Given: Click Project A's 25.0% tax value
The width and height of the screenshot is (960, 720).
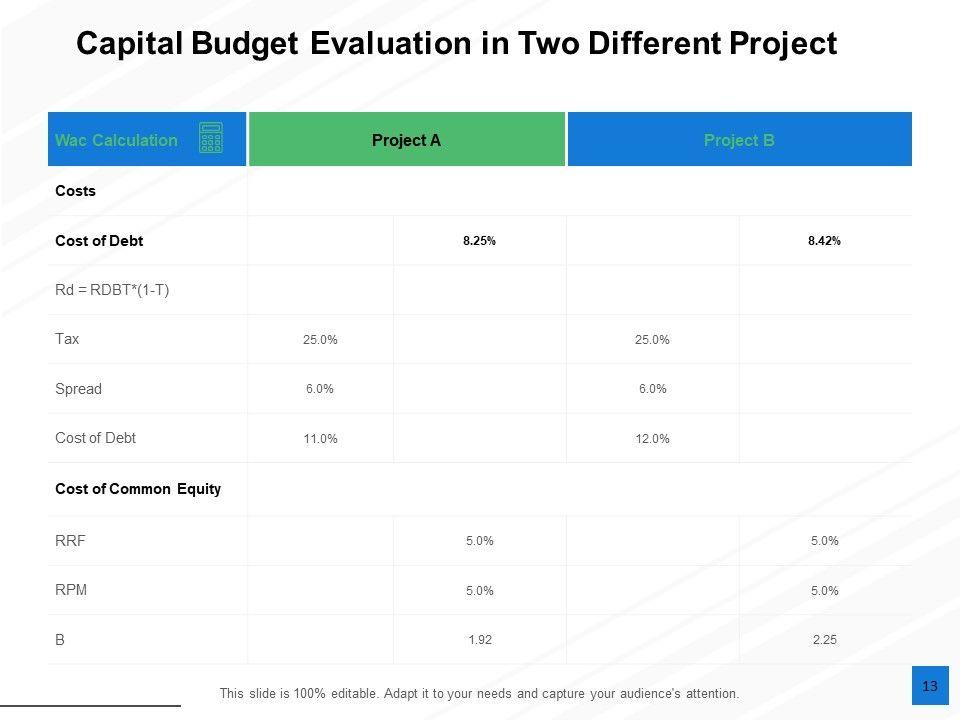Looking at the screenshot, I should click(320, 340).
